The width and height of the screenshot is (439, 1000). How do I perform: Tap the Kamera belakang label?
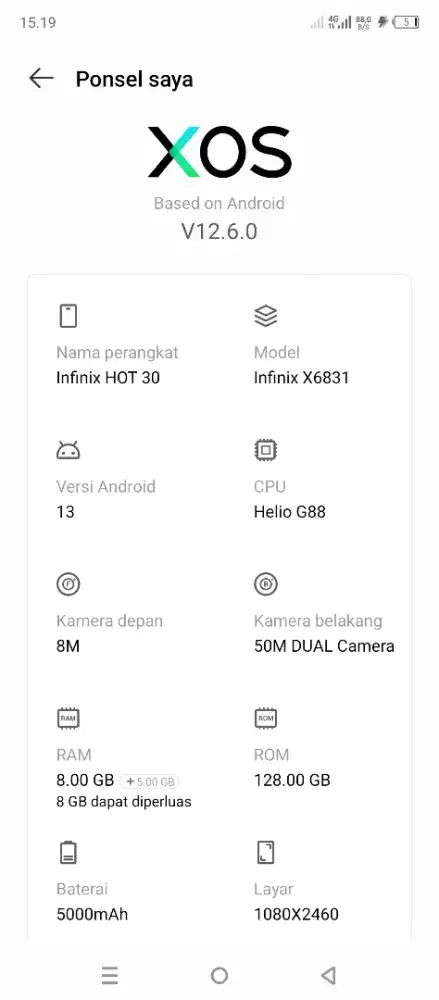click(318, 621)
